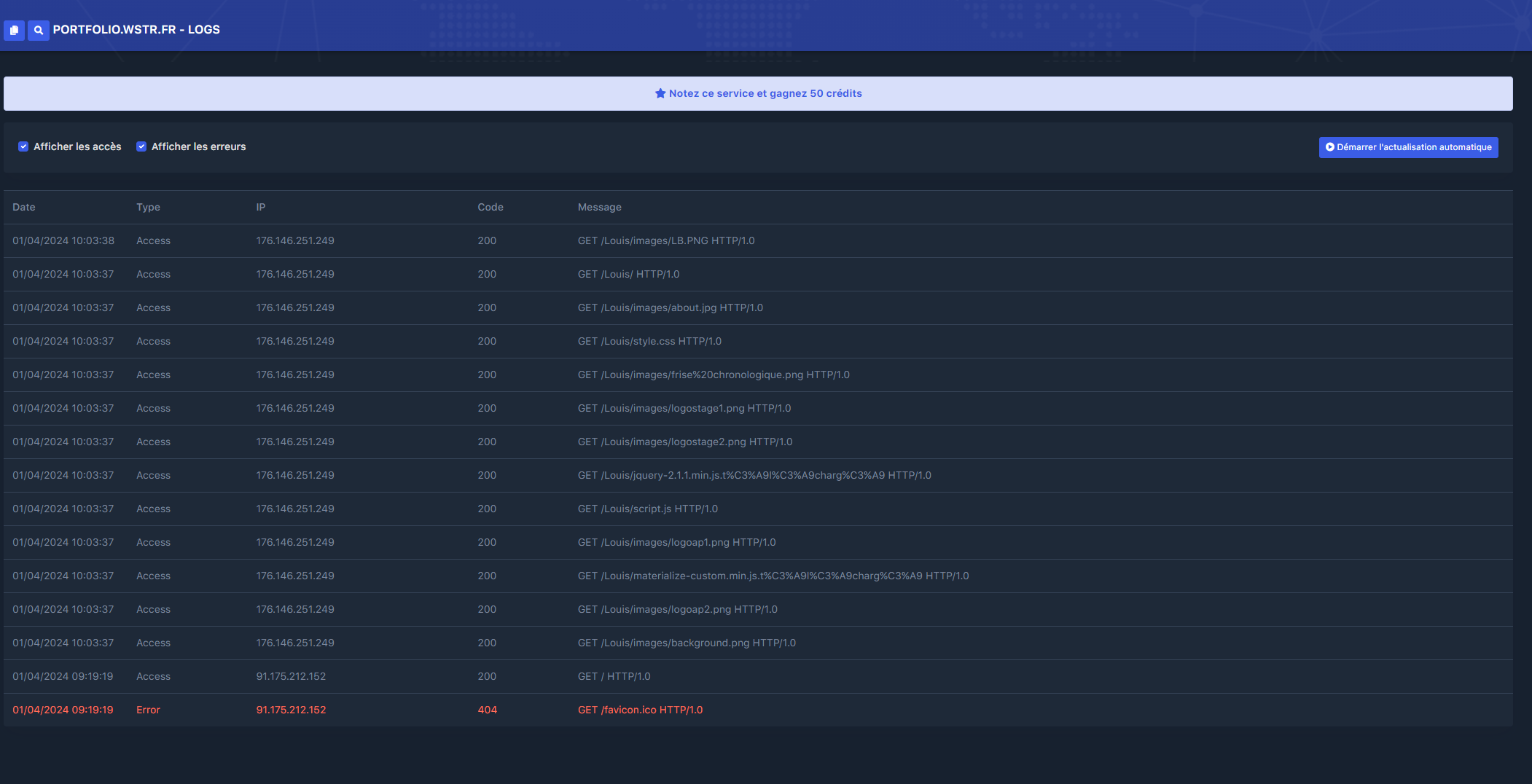Select the IP column header
The image size is (1532, 784).
[x=261, y=207]
